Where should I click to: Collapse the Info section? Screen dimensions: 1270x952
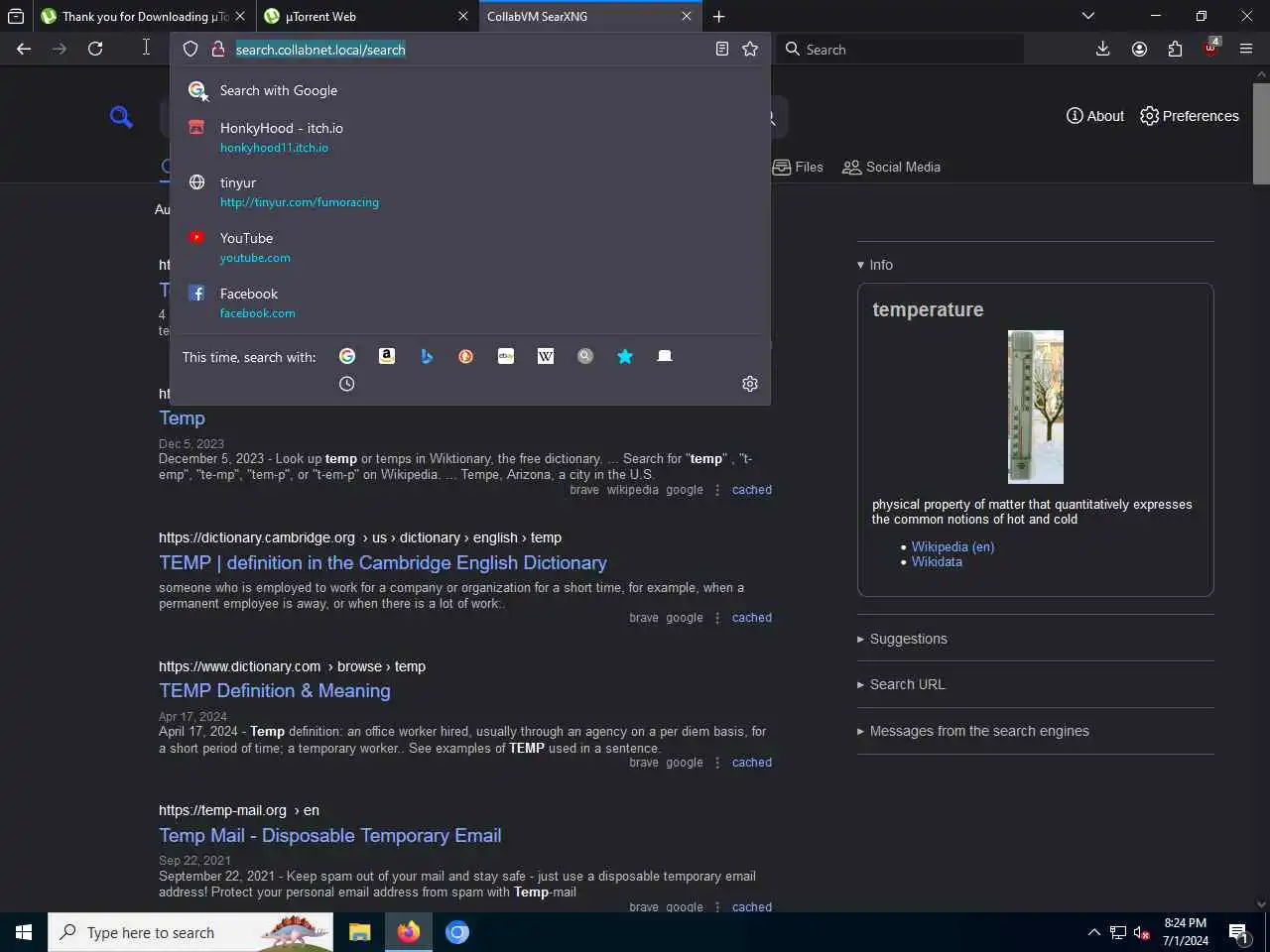[x=875, y=265]
